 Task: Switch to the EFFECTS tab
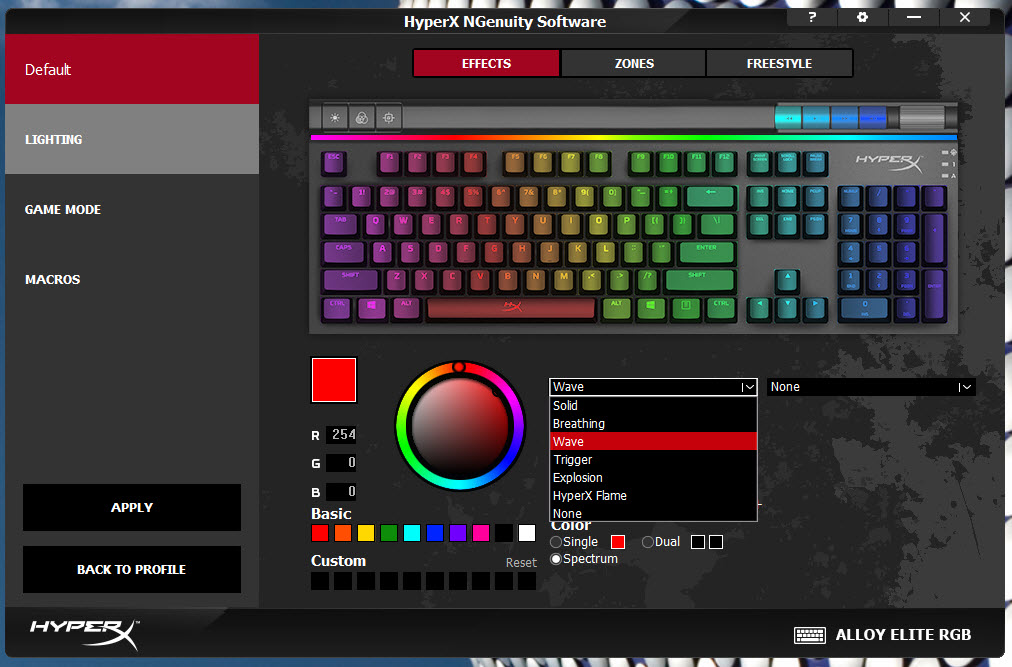coord(487,64)
